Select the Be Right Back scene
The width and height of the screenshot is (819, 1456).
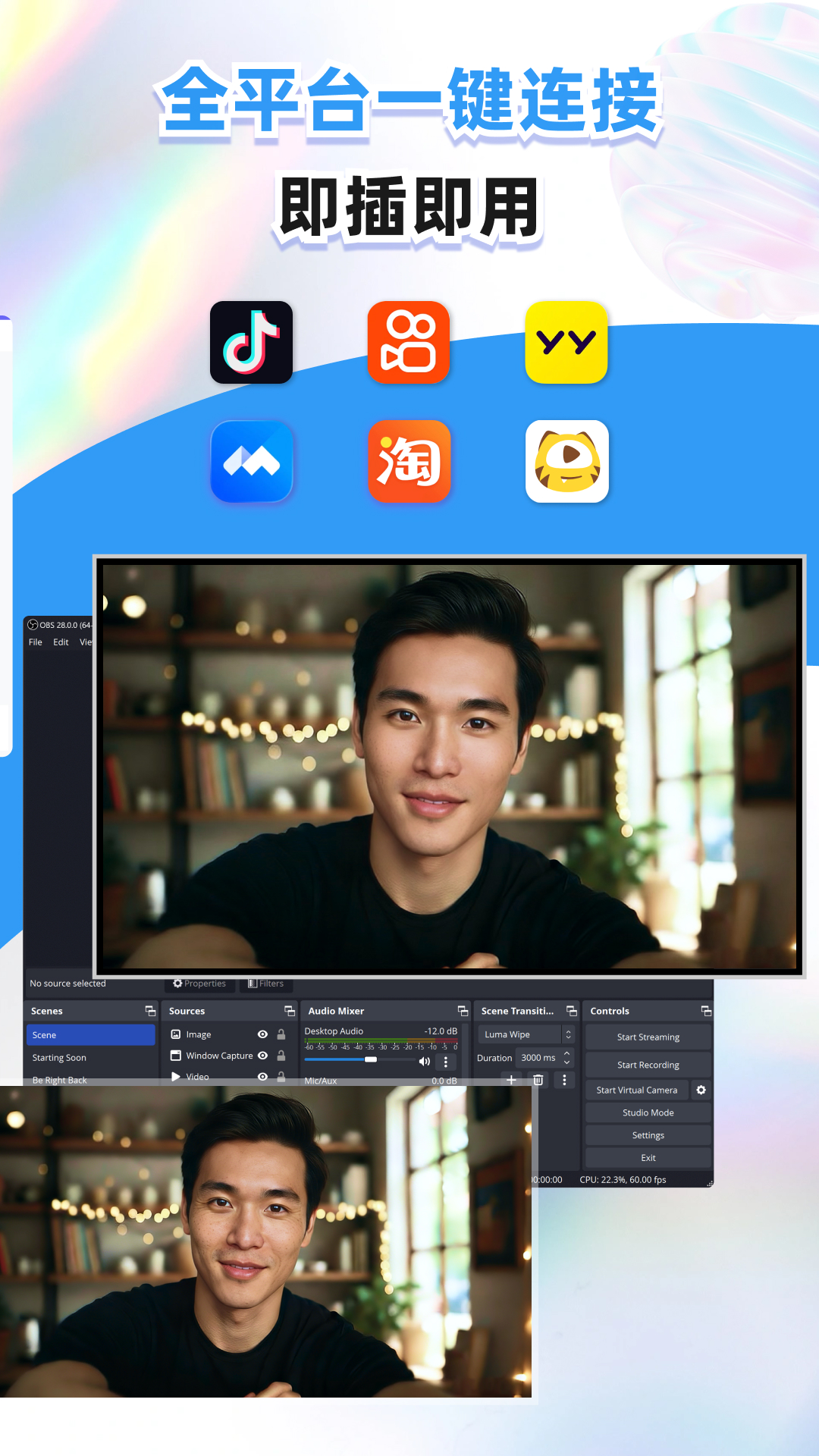click(59, 1080)
